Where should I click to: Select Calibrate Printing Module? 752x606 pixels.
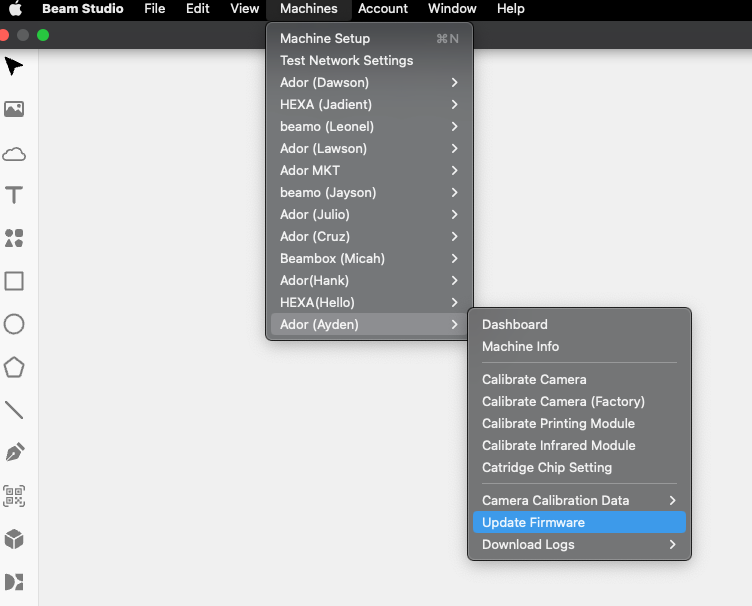tap(579, 424)
